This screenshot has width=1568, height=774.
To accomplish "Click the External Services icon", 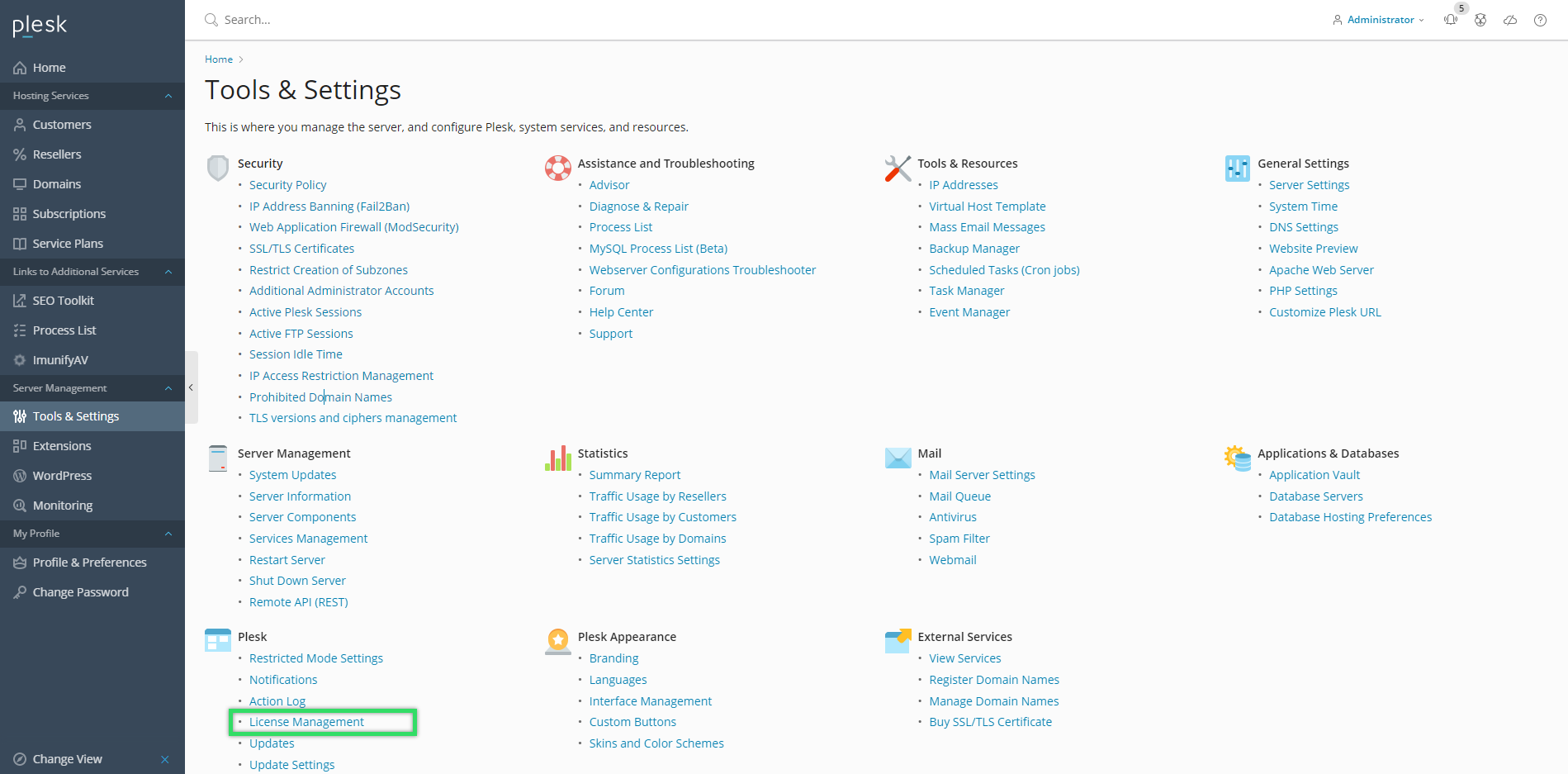I will (x=898, y=641).
